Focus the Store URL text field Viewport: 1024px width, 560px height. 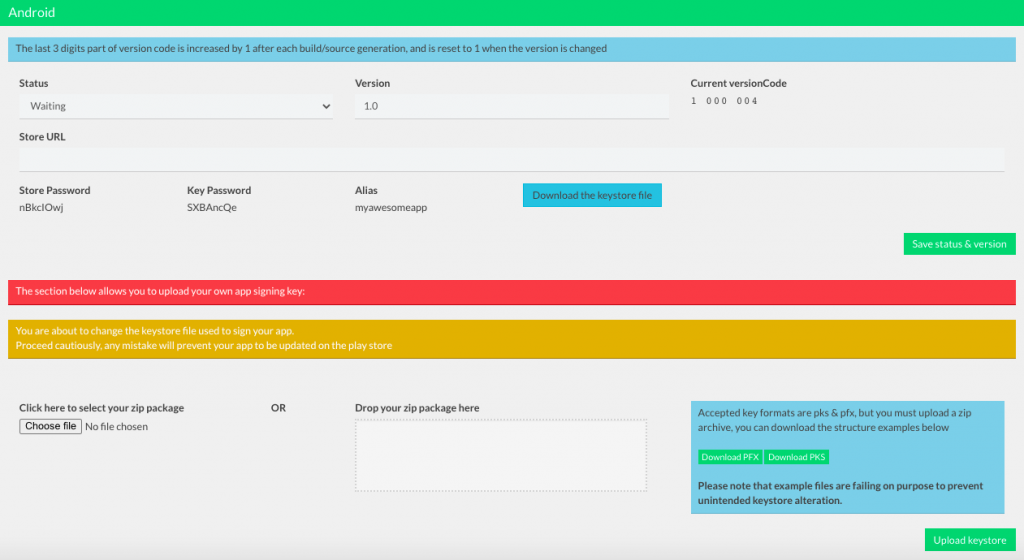pyautogui.click(x=511, y=159)
